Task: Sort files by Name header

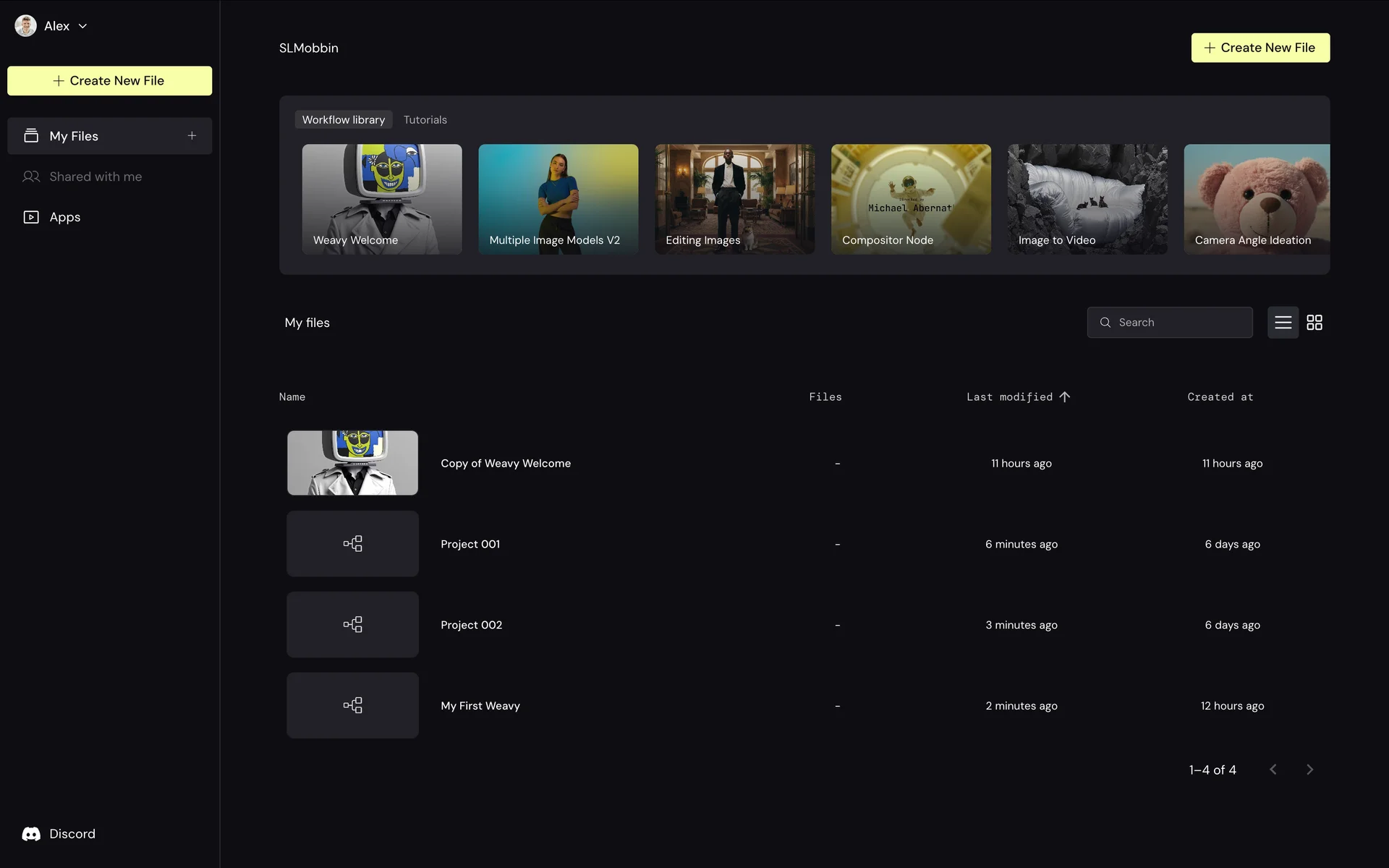Action: [x=292, y=397]
